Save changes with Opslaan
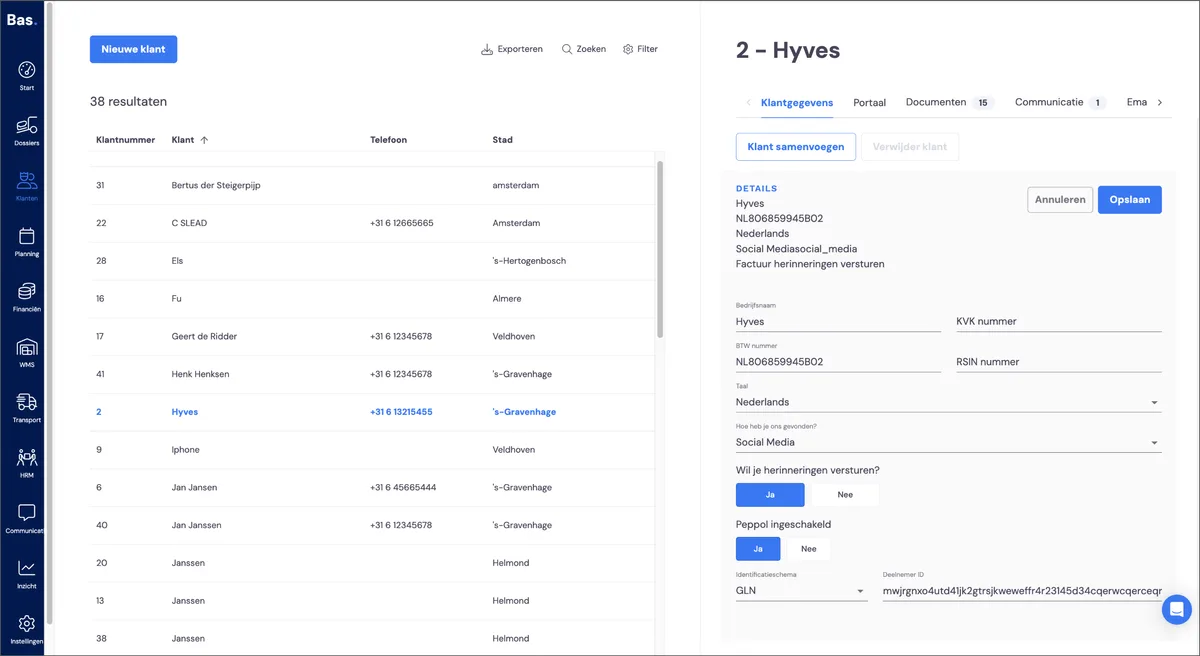Screen dimensions: 1200x656 (x=1130, y=199)
